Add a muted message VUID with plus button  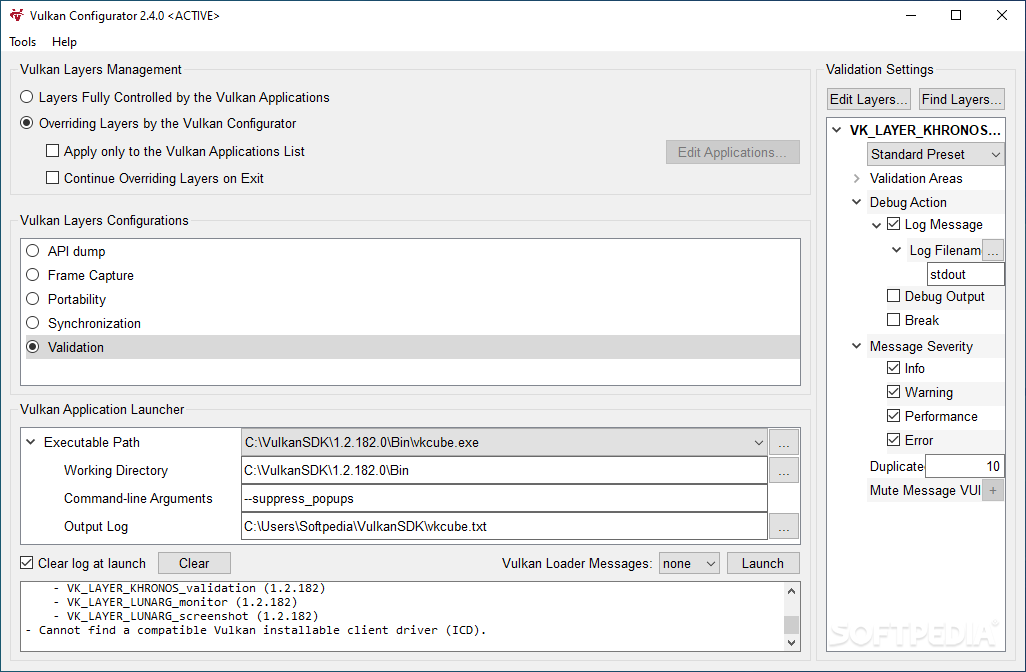pos(993,491)
